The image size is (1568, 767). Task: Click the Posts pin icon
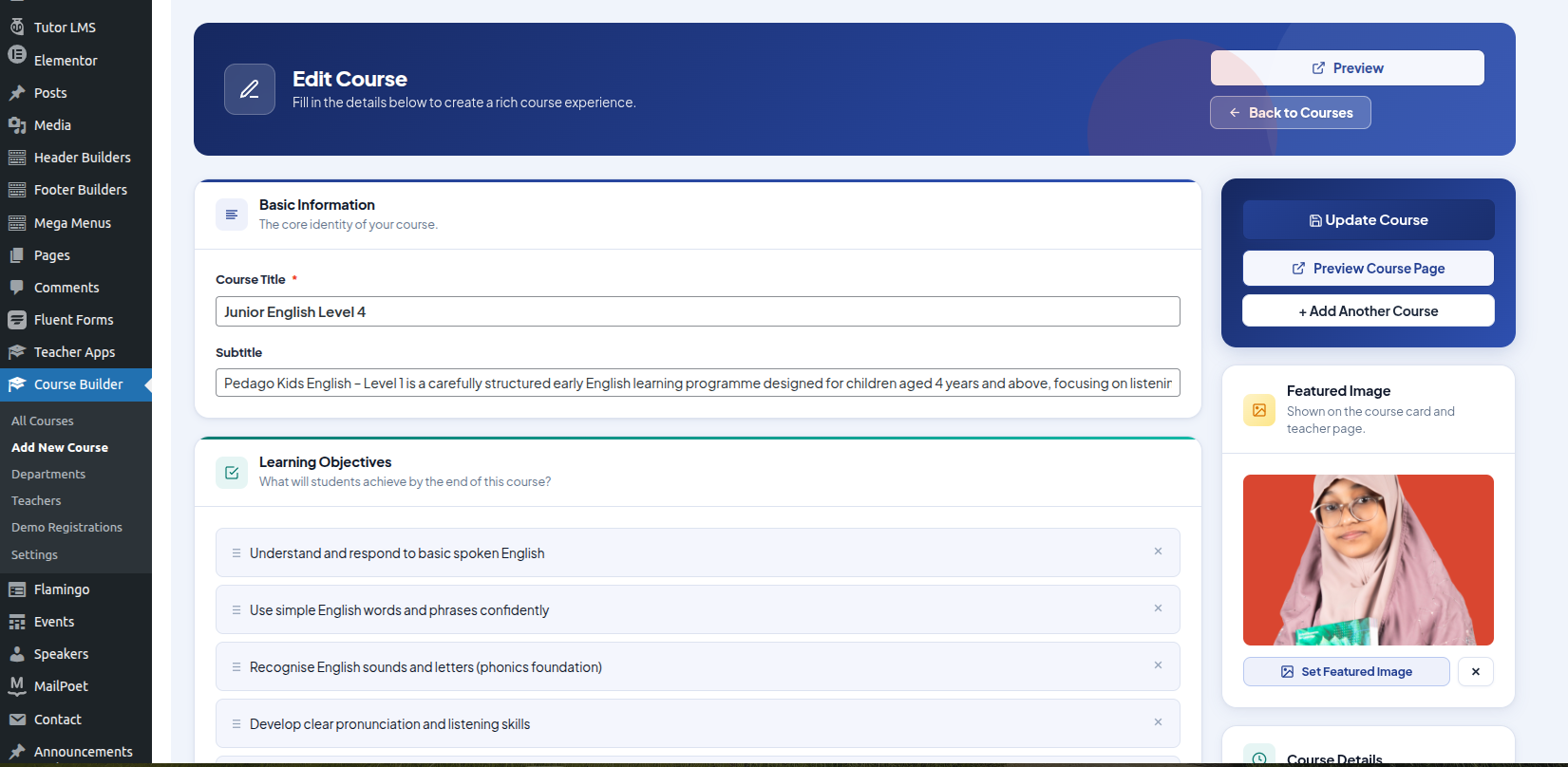pyautogui.click(x=17, y=93)
